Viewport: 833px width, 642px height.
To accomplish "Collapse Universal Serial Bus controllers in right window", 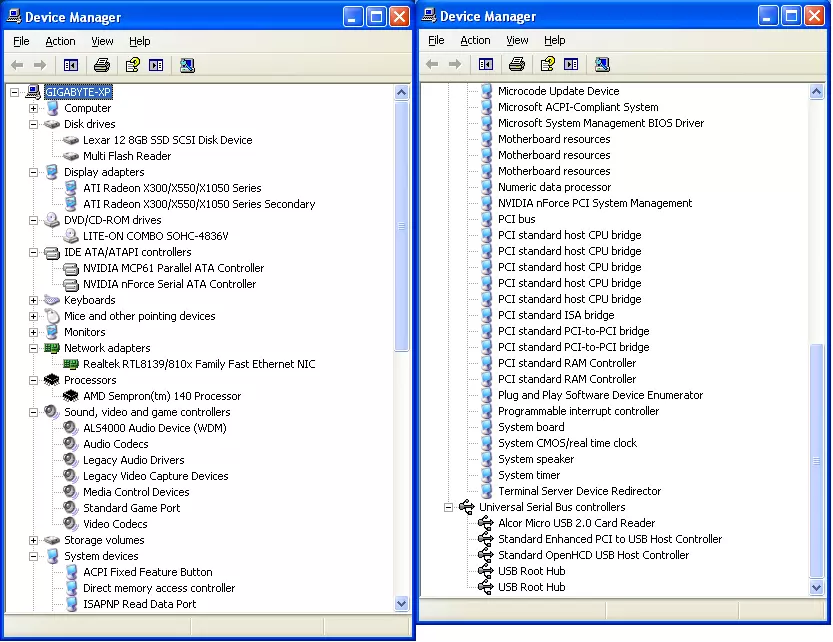I will tap(448, 508).
